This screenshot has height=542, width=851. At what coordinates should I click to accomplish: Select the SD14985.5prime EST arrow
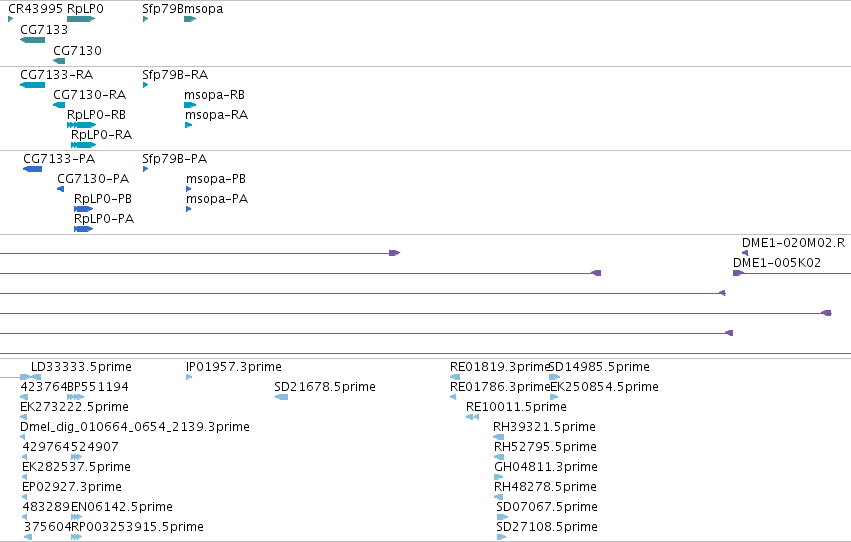554,377
